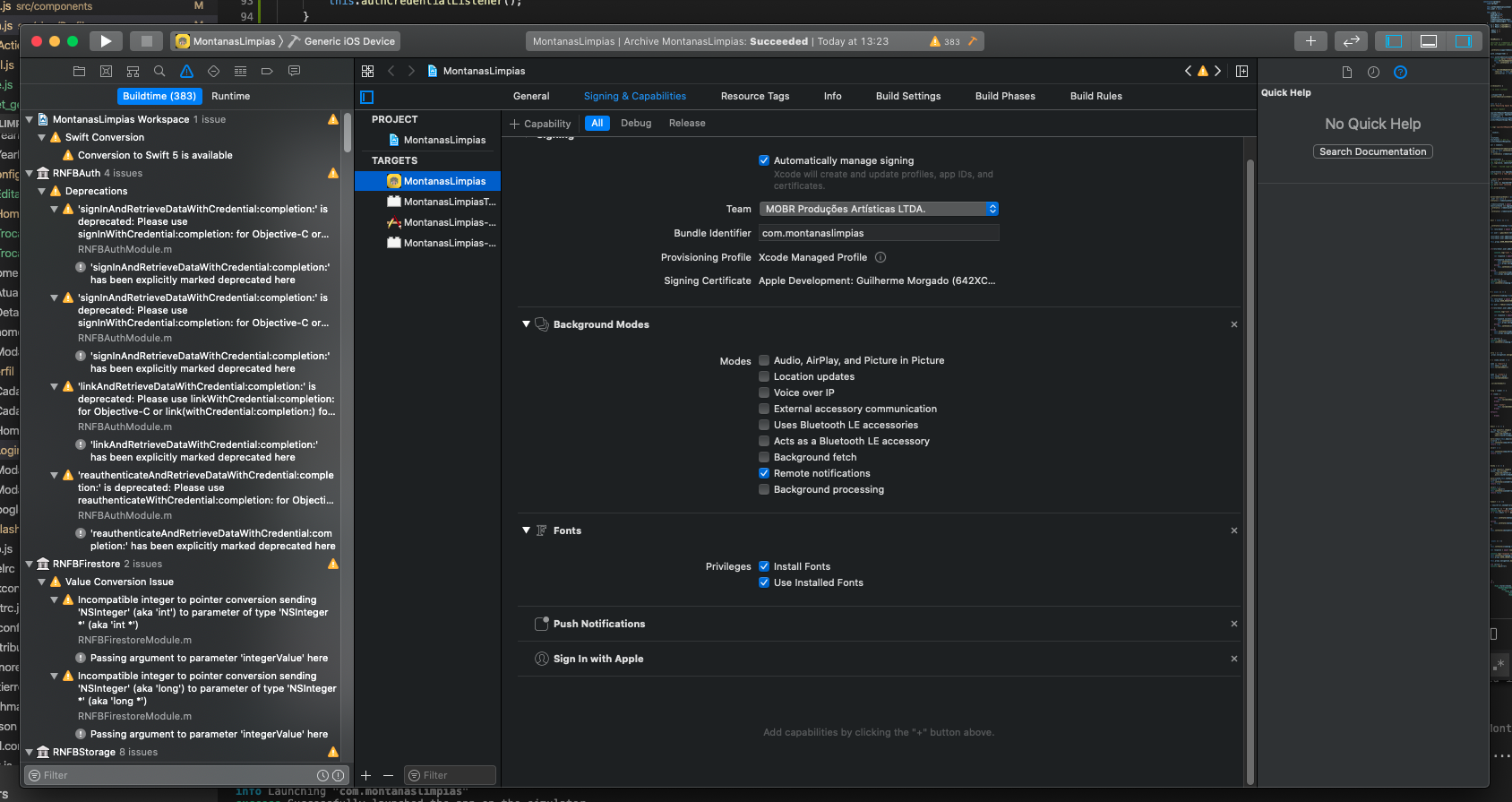1512x802 pixels.
Task: Show the breakpoint navigator
Action: coord(267,71)
